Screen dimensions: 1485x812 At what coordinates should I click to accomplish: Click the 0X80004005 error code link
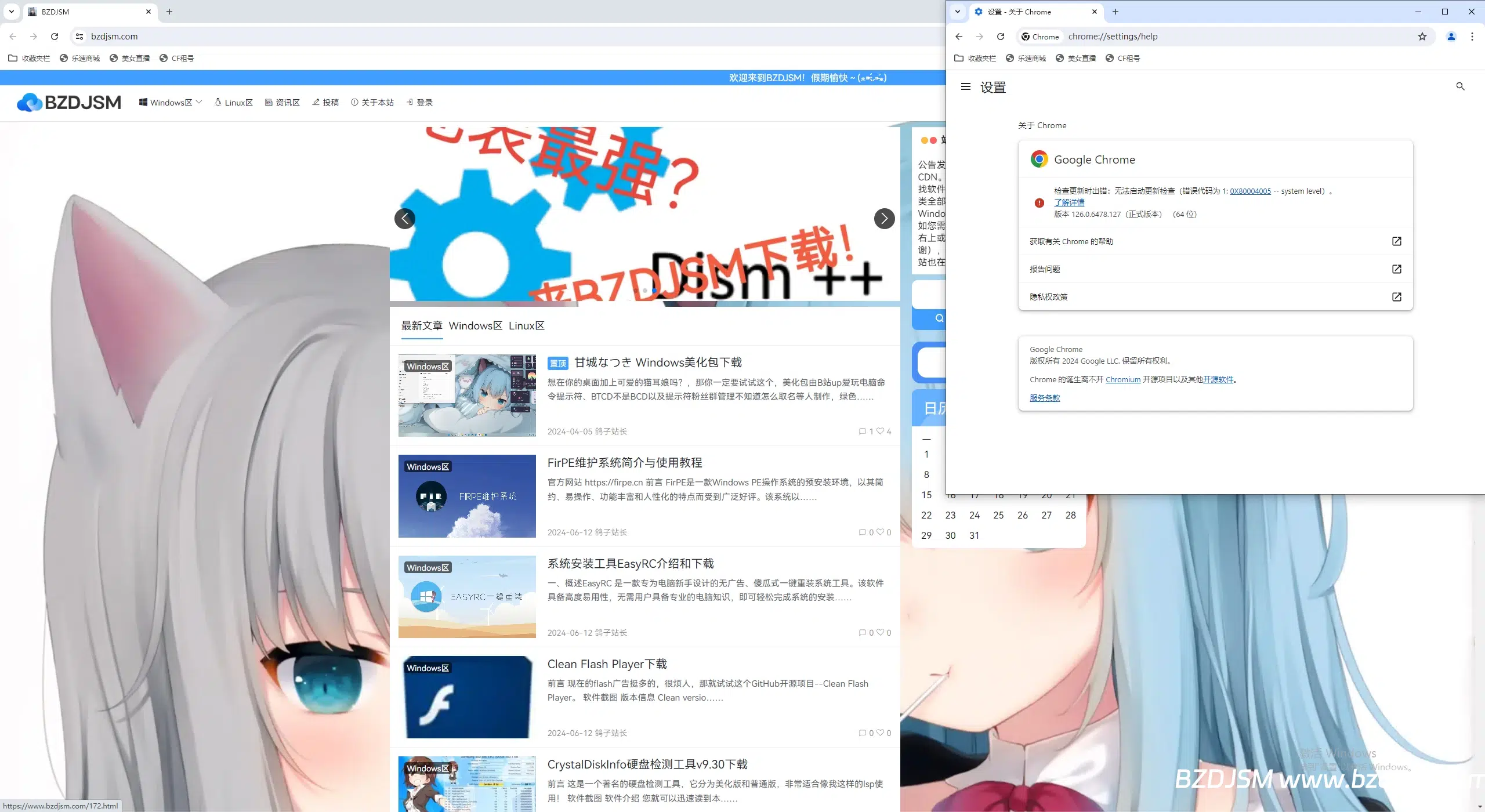coord(1250,191)
